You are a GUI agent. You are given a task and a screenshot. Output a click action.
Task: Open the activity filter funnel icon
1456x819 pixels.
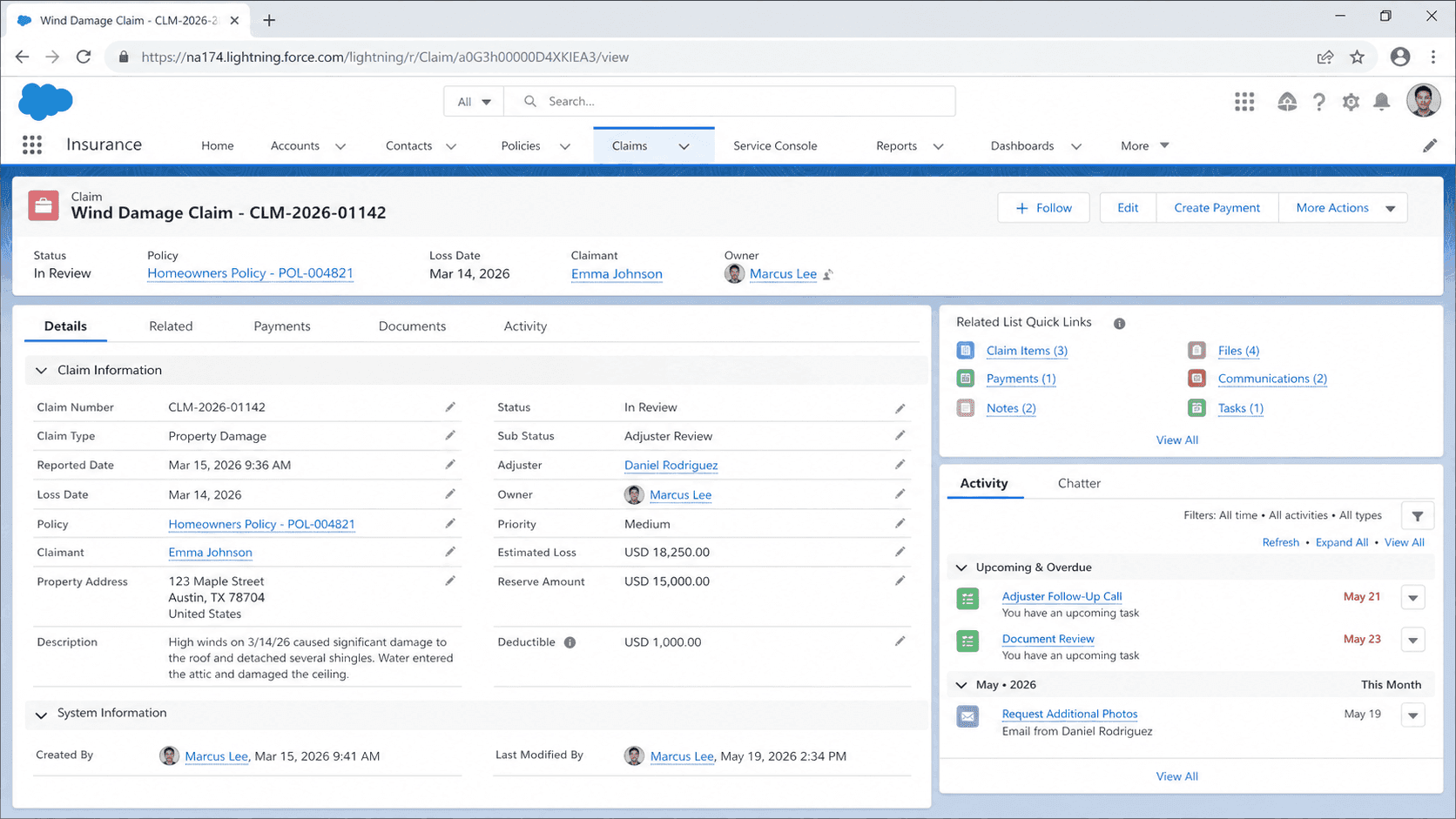[x=1417, y=516]
